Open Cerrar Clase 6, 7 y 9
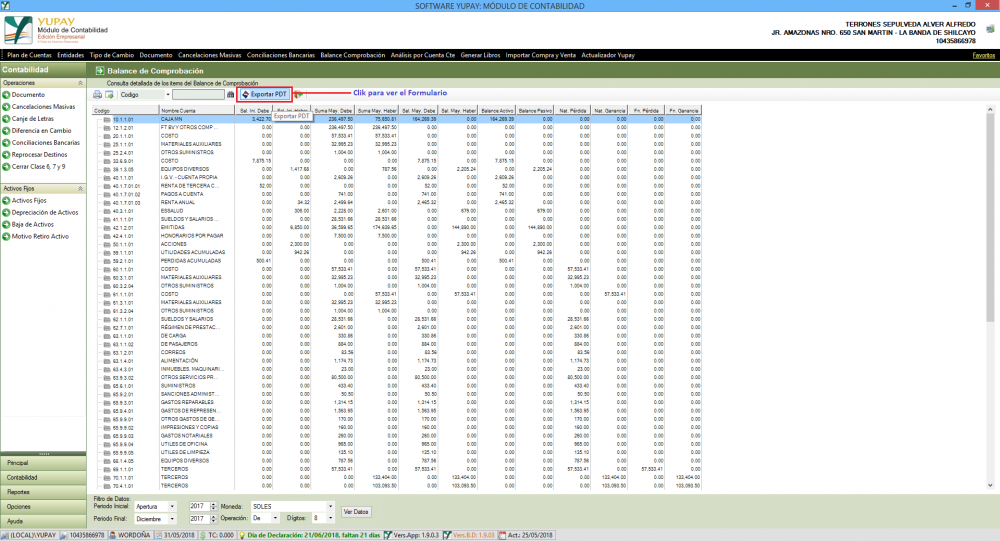The height and width of the screenshot is (541, 1000). (x=34, y=167)
